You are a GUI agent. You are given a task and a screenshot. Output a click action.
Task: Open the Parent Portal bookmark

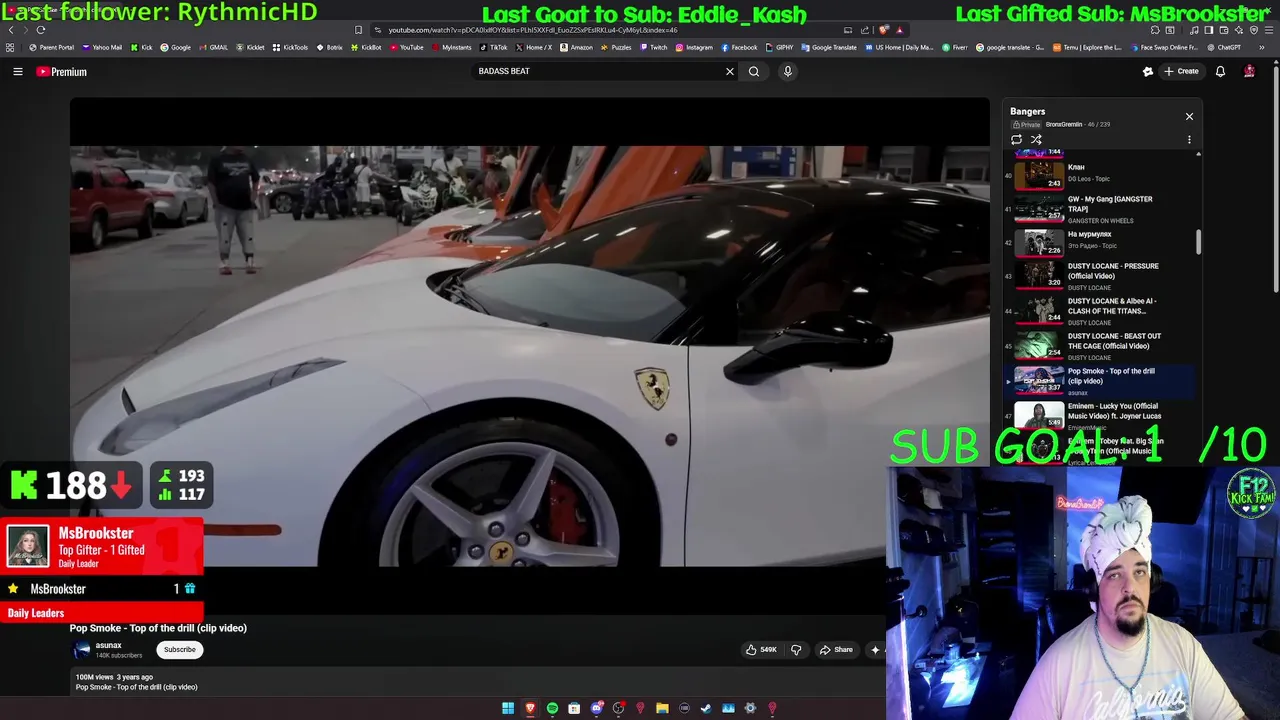point(52,47)
